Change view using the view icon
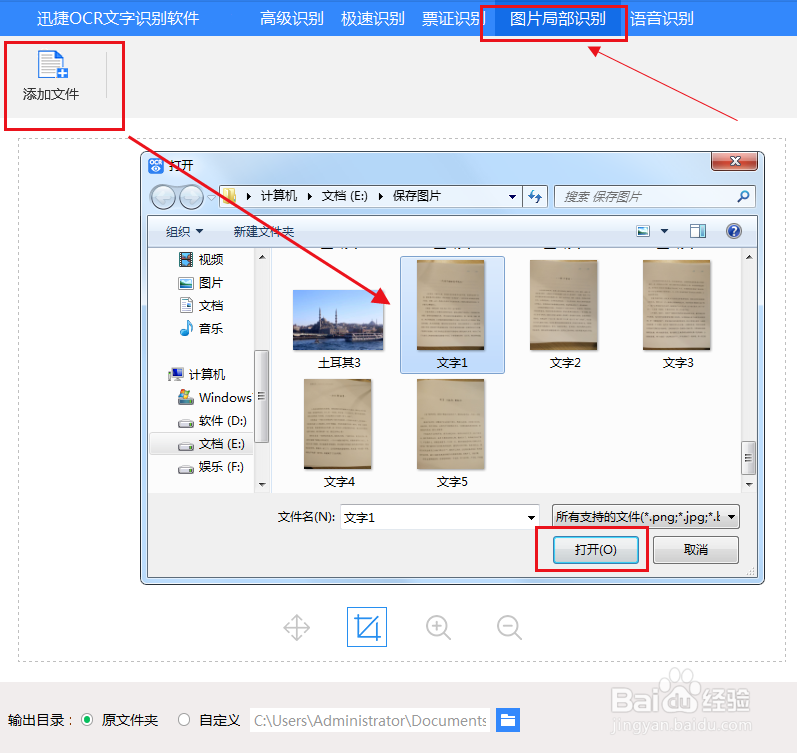The height and width of the screenshot is (753, 797). coord(643,231)
